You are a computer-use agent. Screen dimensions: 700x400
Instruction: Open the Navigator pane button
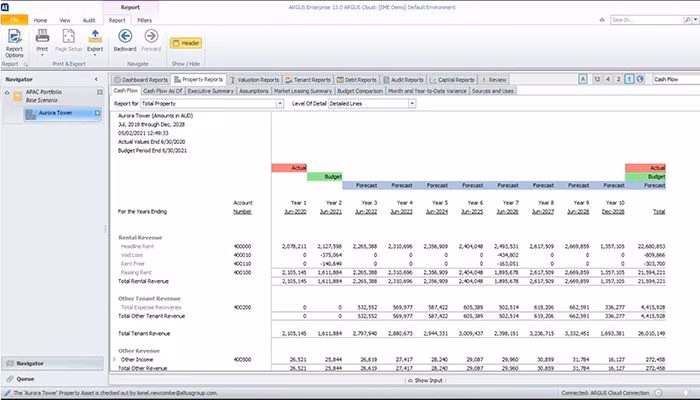53,363
